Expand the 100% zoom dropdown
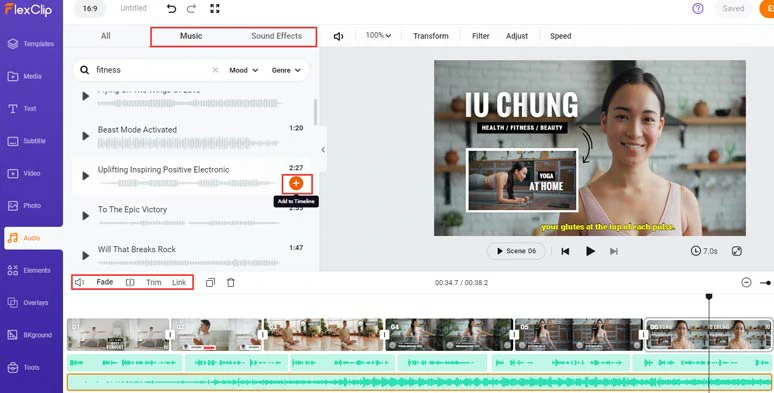 378,36
